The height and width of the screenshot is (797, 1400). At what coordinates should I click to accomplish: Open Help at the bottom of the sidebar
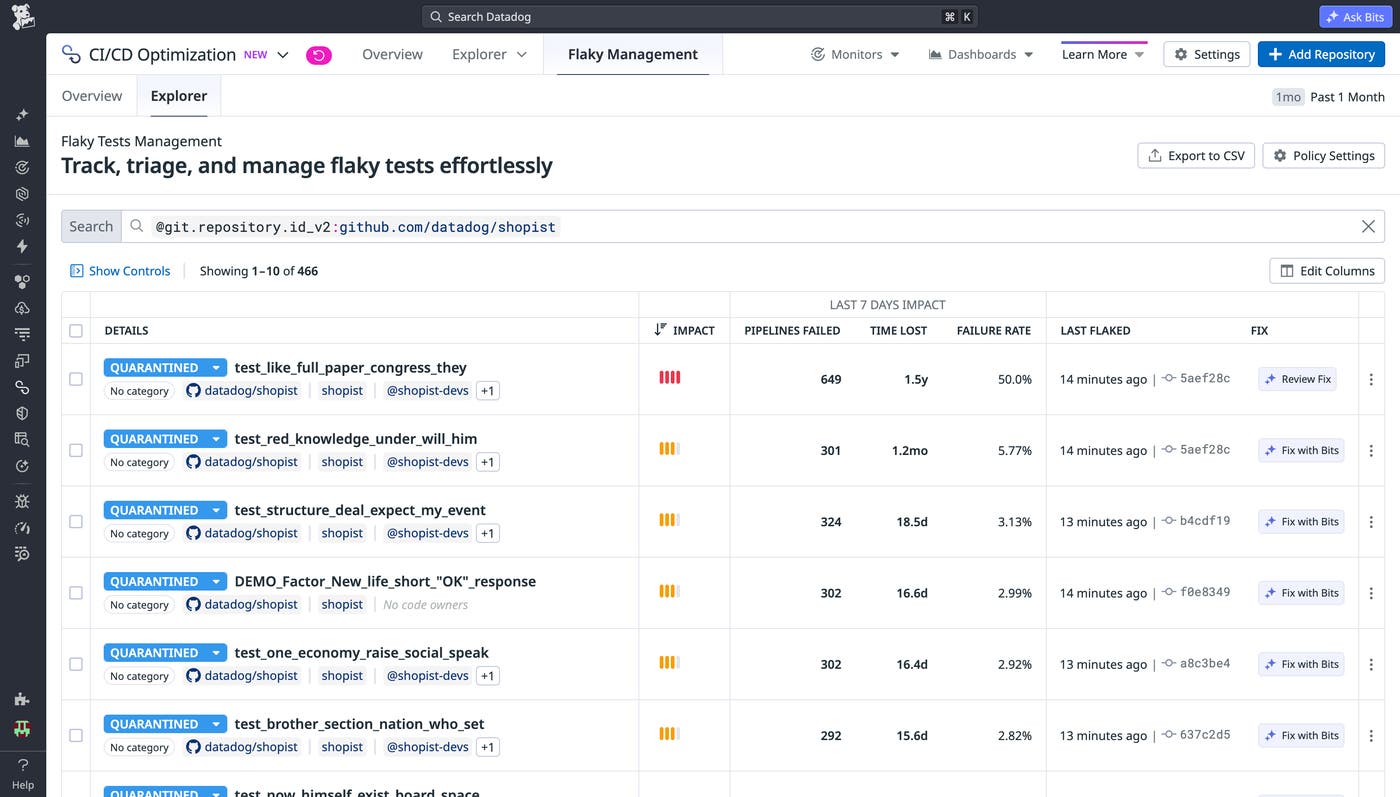22,774
